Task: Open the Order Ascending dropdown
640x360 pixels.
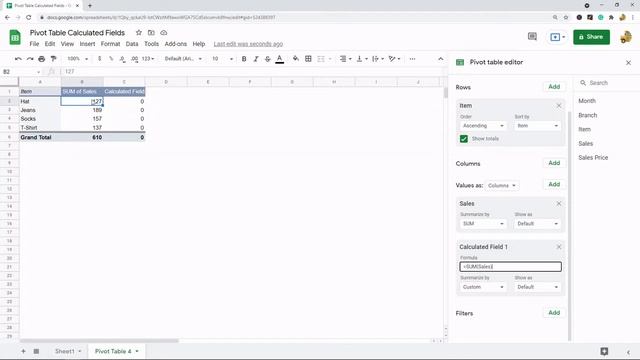Action: (483, 126)
